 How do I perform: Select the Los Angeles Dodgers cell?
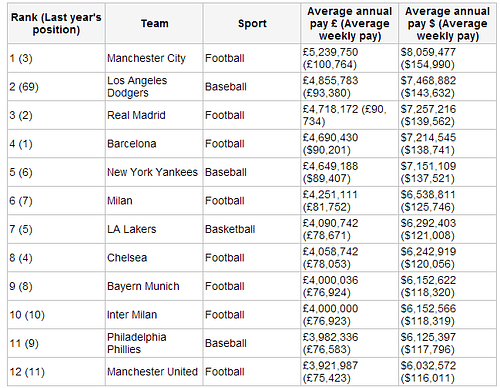154,87
